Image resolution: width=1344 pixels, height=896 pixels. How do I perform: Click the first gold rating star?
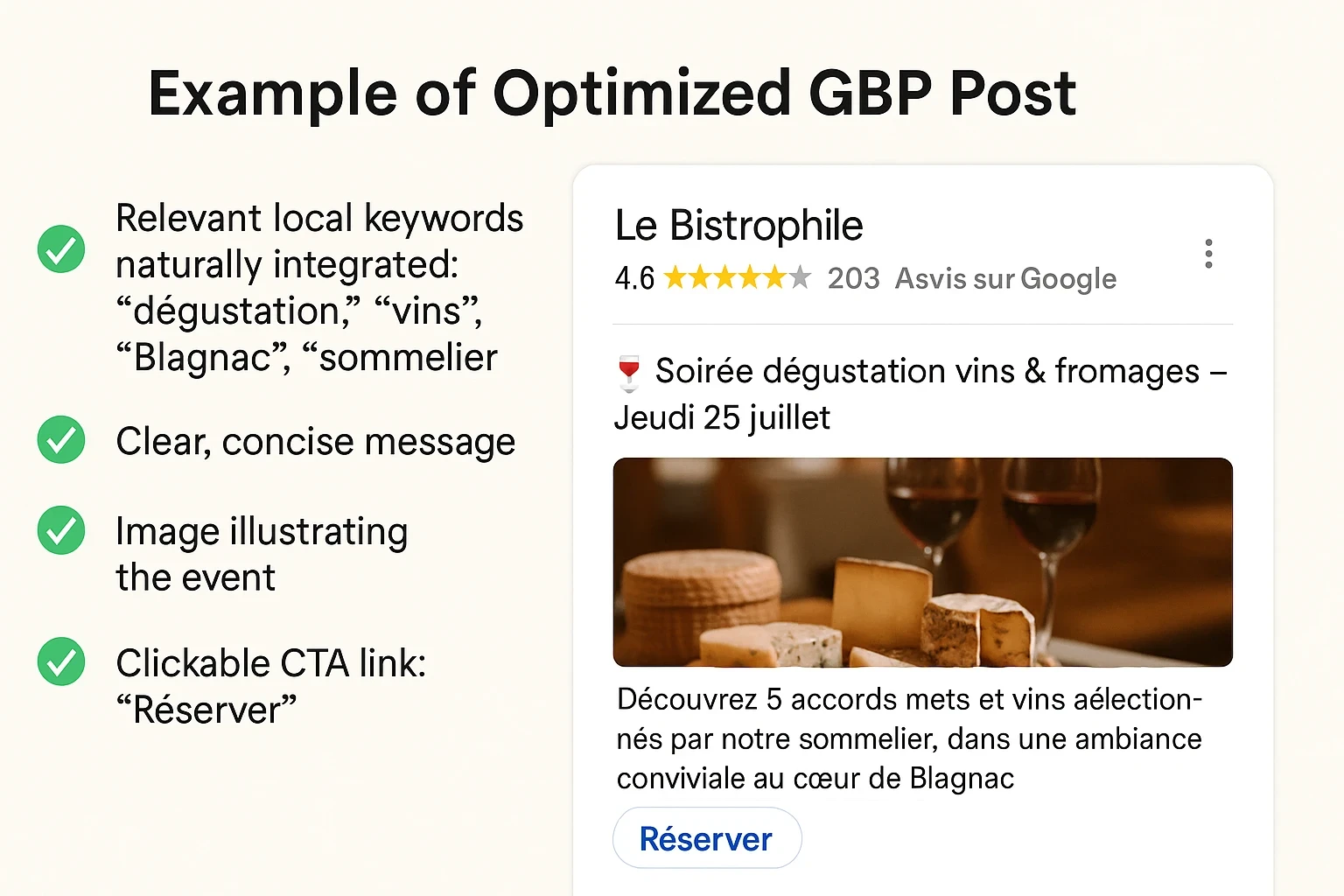[x=675, y=278]
